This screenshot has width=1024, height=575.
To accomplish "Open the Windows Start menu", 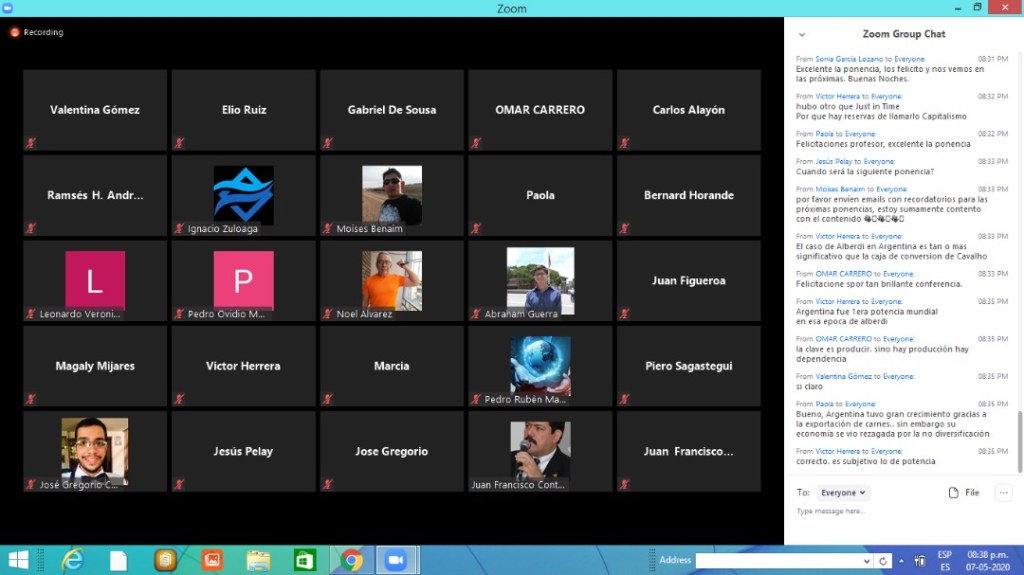I will 19,560.
